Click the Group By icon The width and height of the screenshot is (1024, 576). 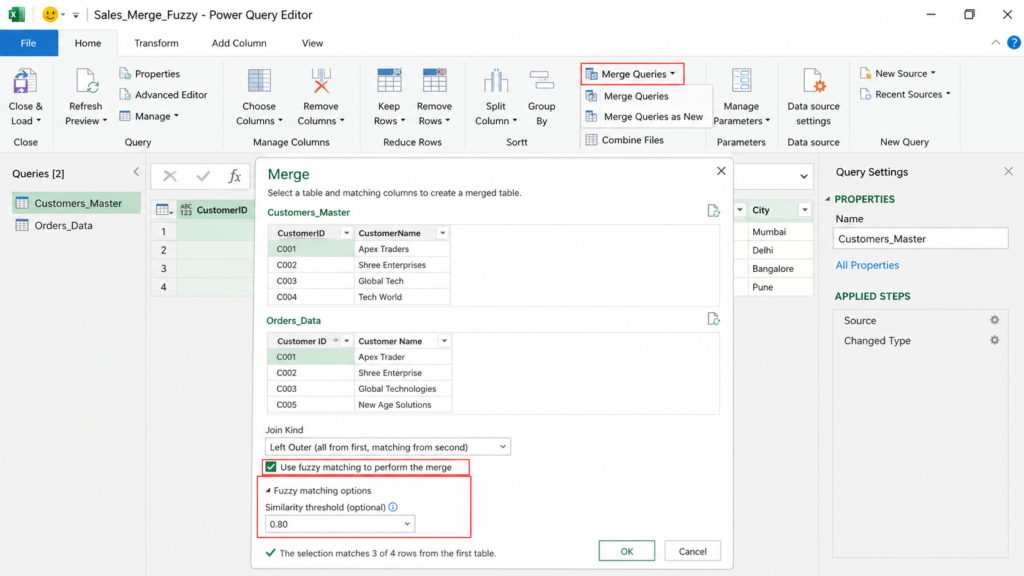pos(541,82)
